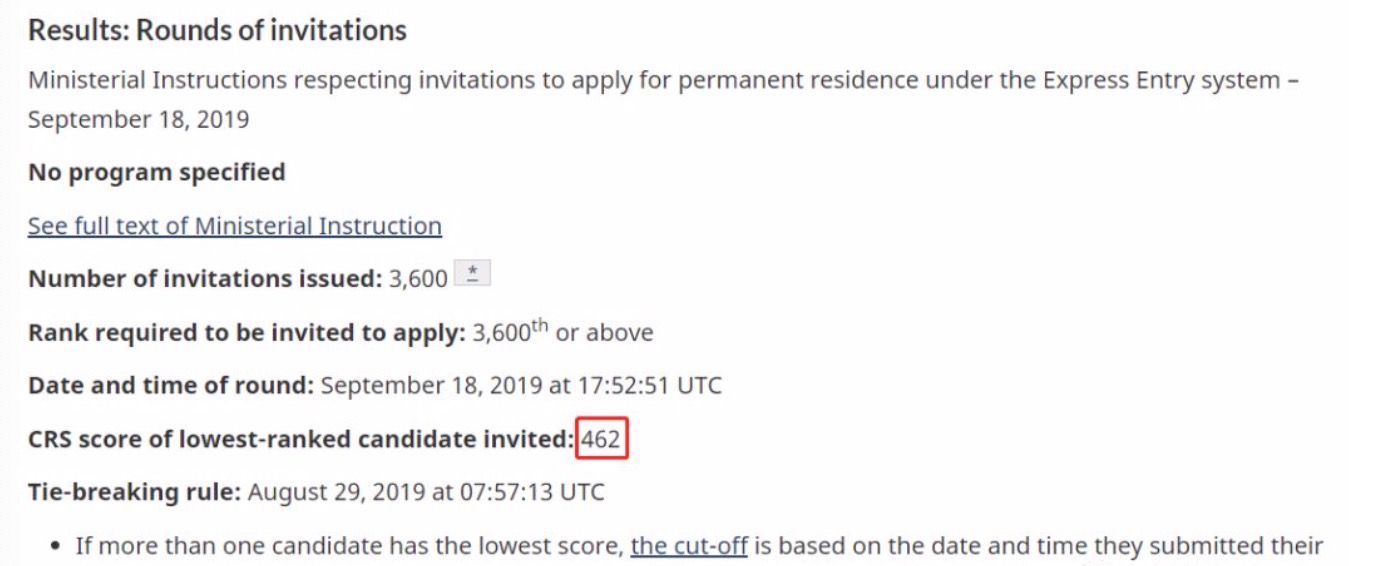
Task: Click the CRS score of lowest-ranked candidate label
Action: (301, 439)
